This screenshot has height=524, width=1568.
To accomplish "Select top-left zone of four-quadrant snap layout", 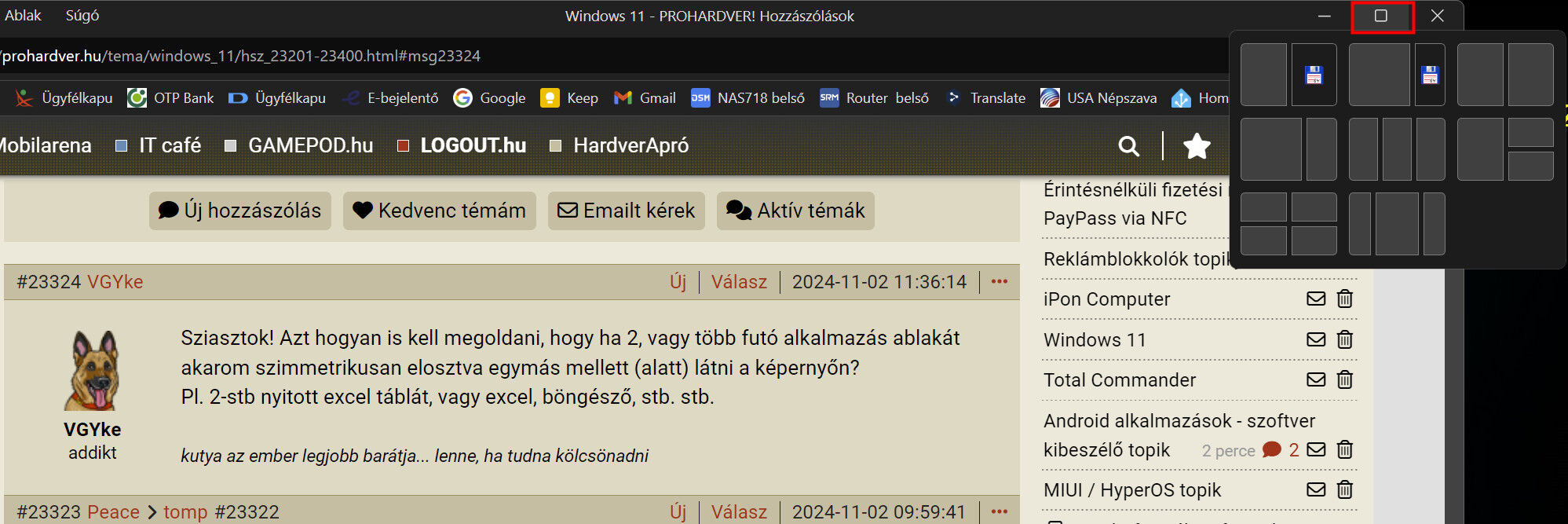I will point(1263,207).
